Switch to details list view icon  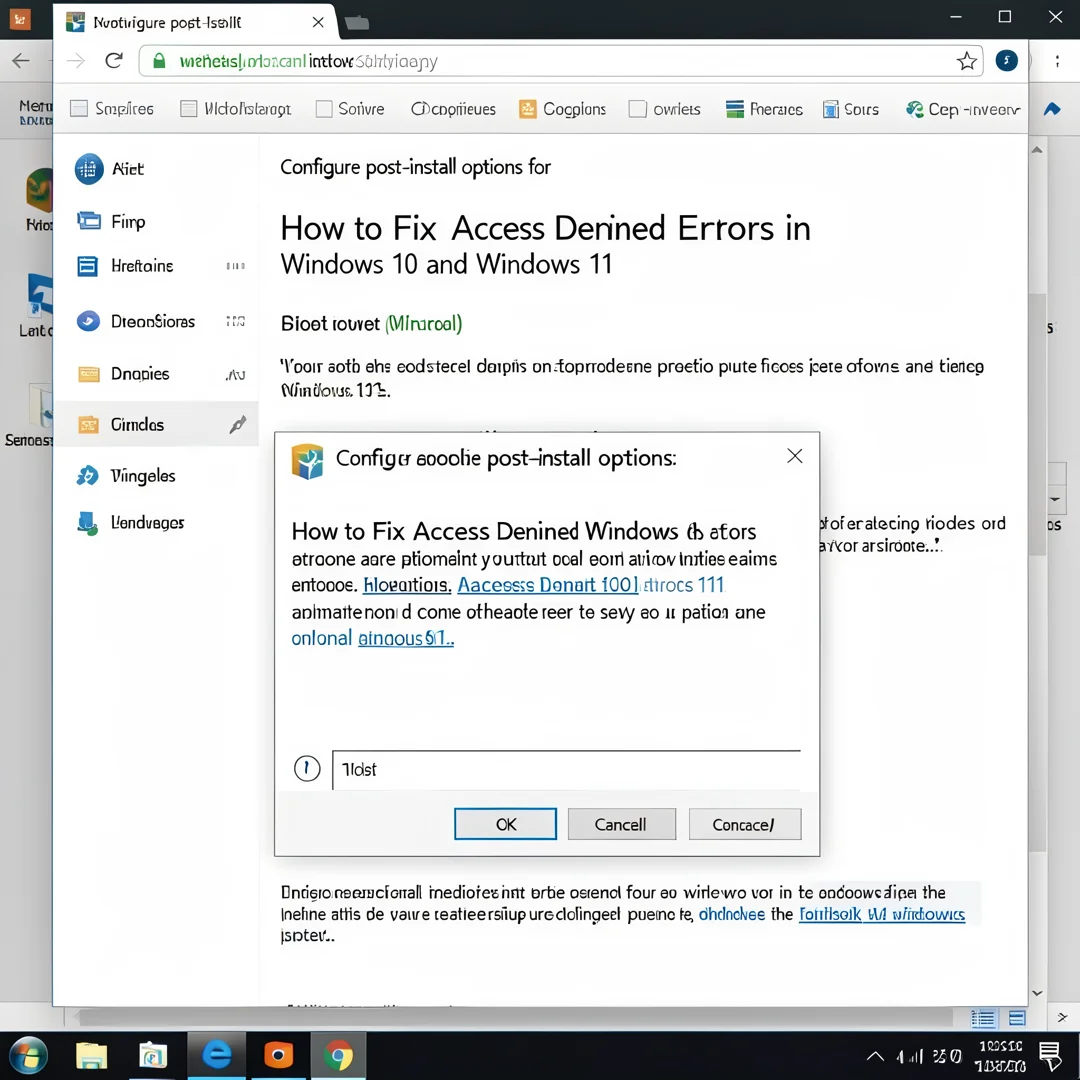tap(983, 1018)
